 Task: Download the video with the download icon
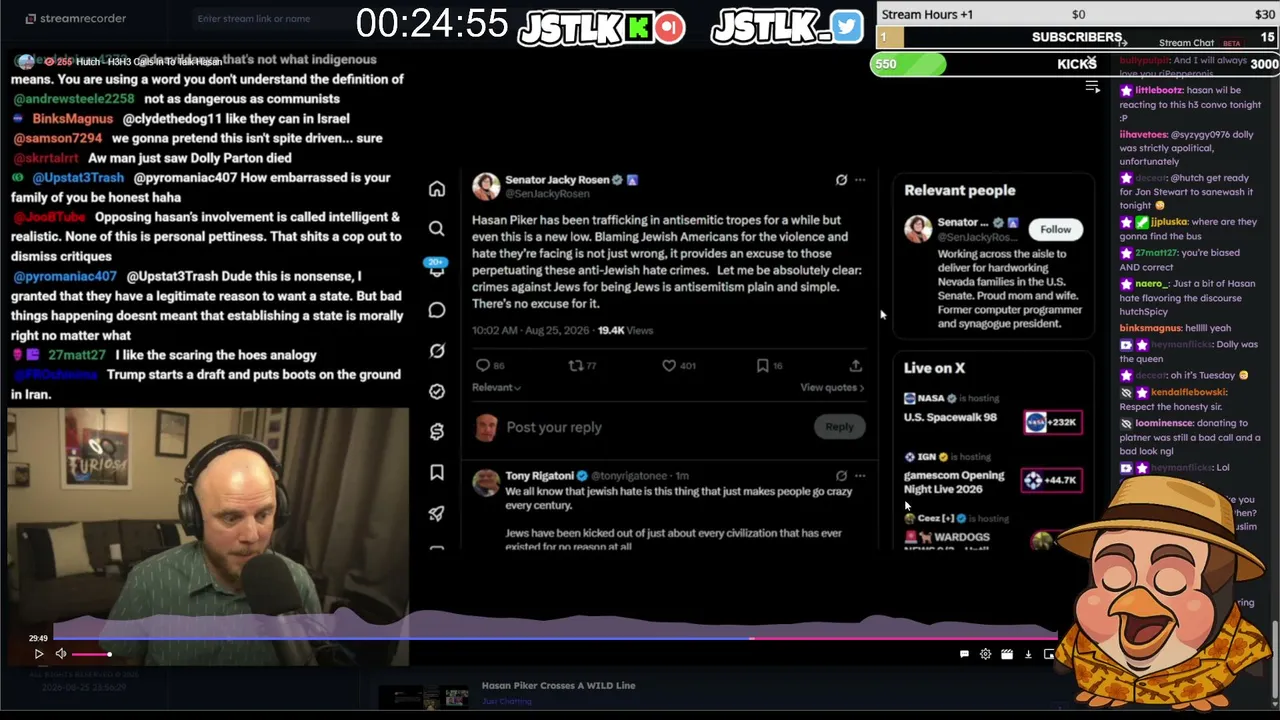[1028, 654]
